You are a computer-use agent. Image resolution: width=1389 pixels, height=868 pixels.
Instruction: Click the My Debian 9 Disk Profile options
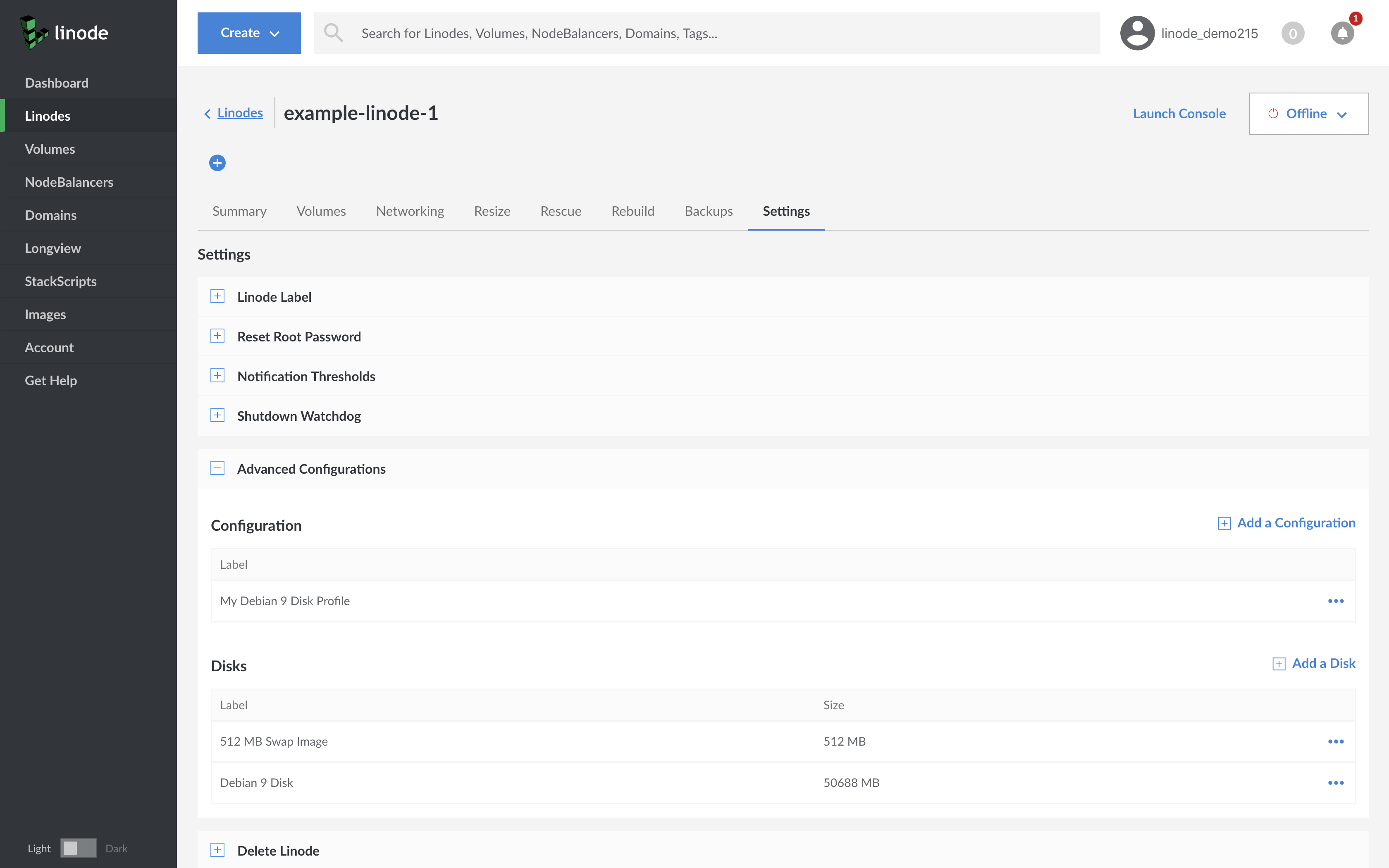(x=1336, y=600)
